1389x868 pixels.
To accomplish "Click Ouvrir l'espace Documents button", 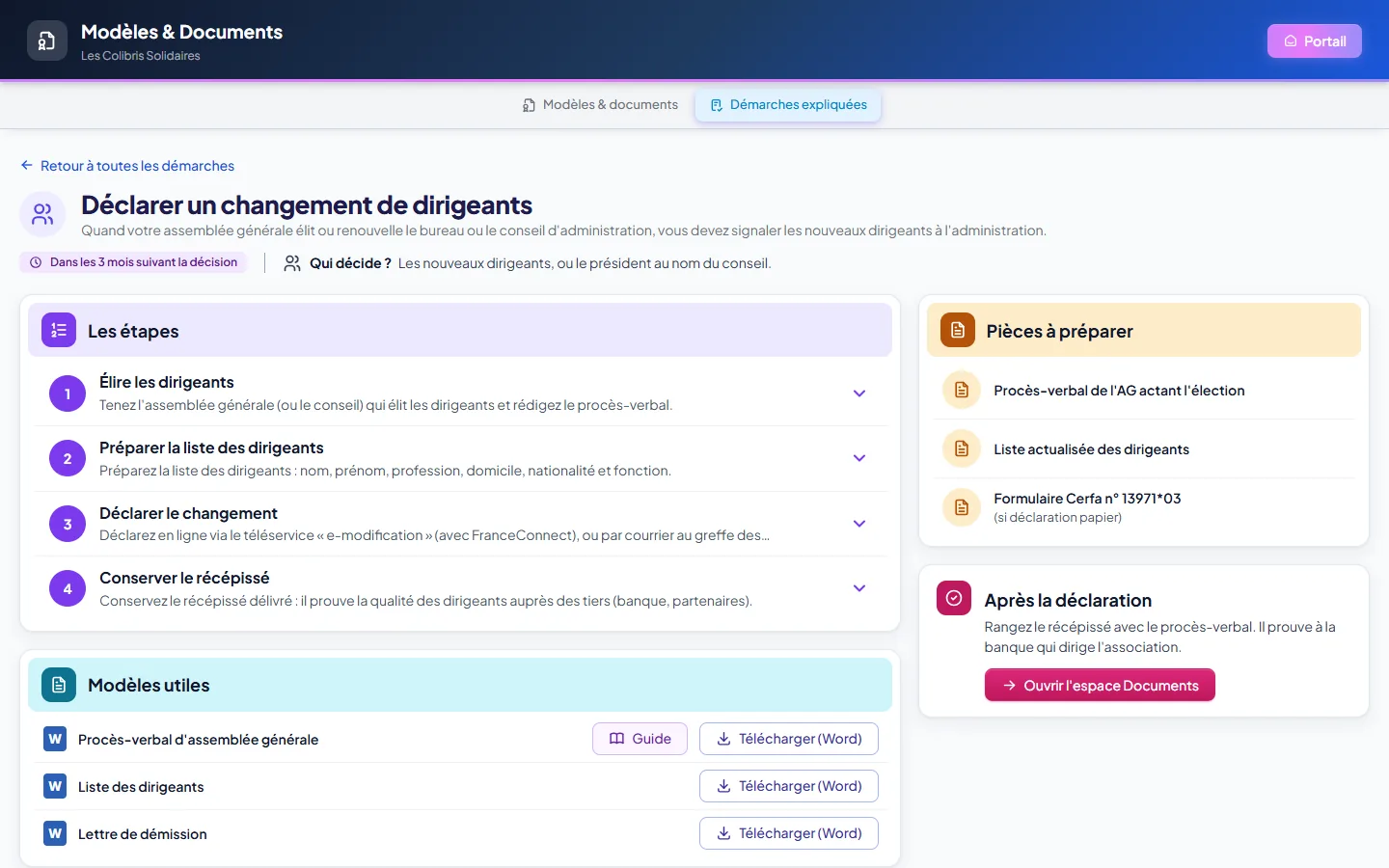I will click(1100, 686).
